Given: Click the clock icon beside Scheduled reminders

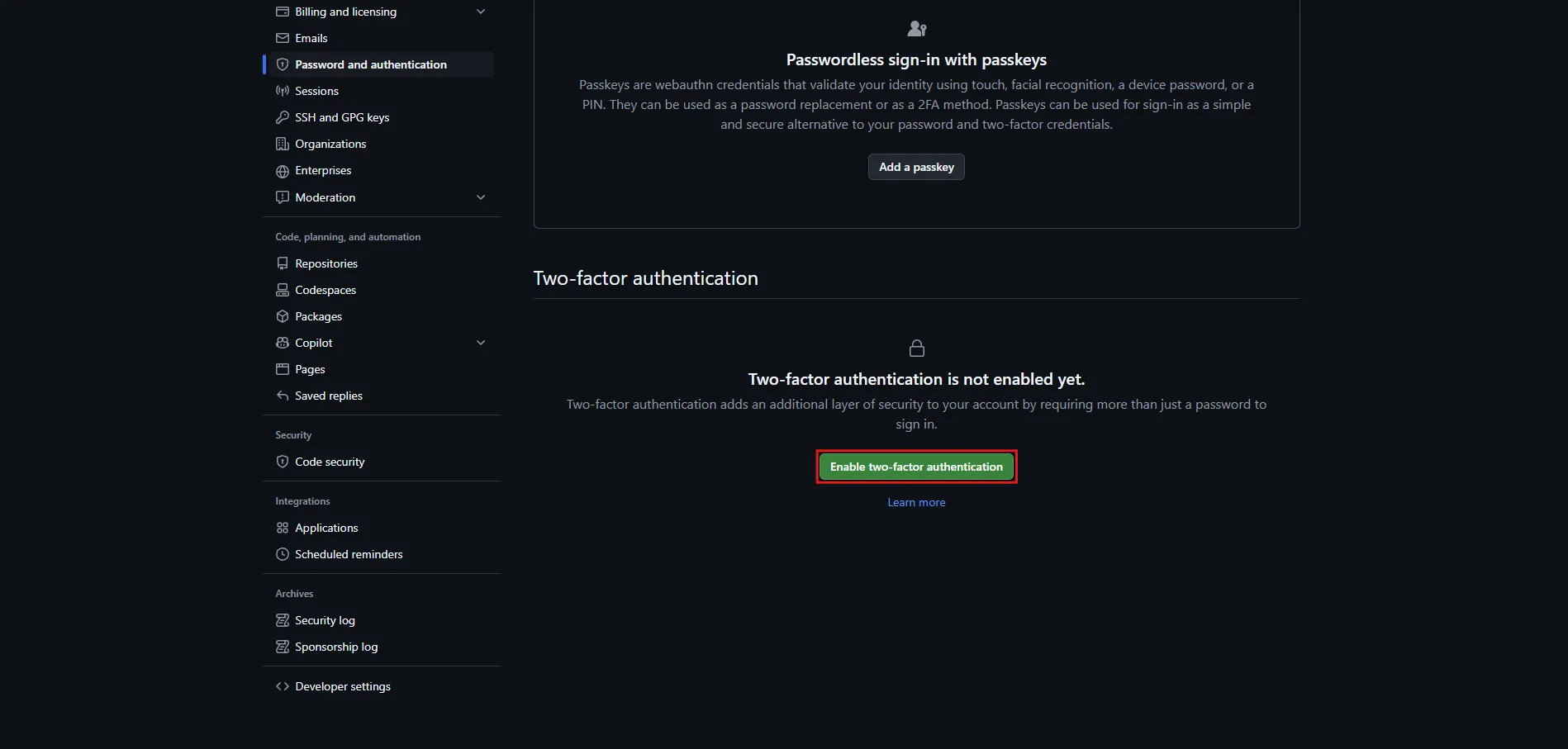Looking at the screenshot, I should coord(283,554).
